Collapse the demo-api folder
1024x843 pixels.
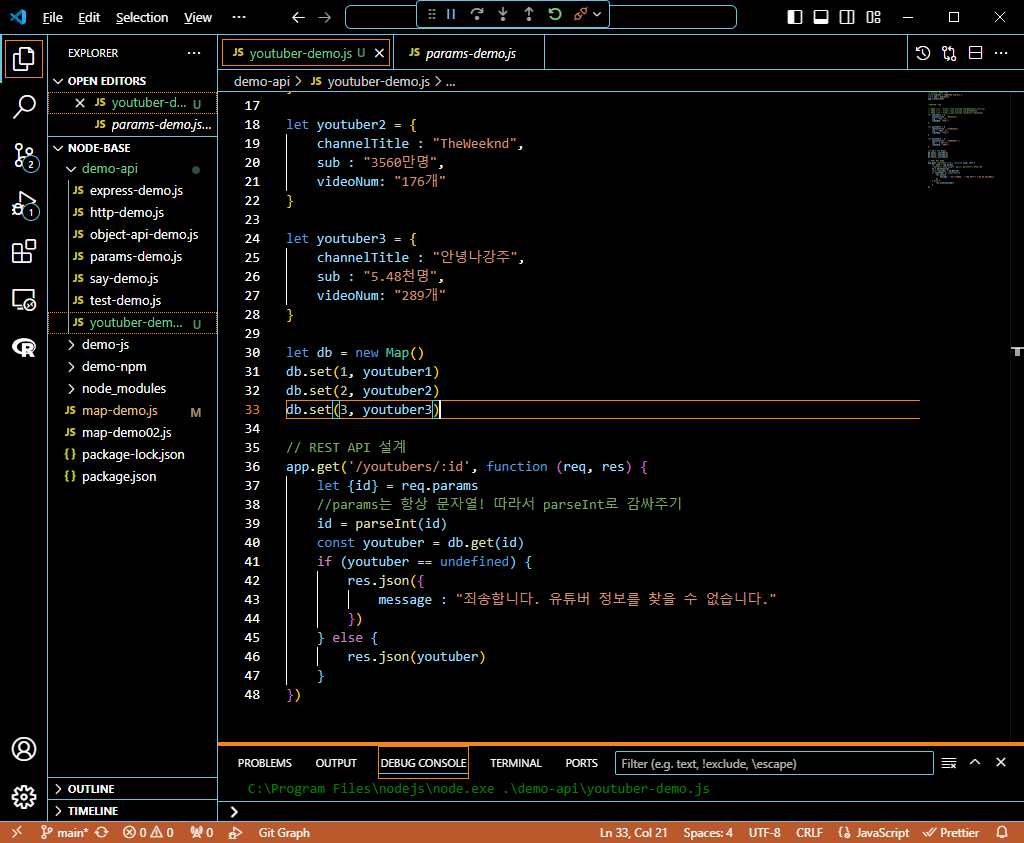click(x=133, y=168)
